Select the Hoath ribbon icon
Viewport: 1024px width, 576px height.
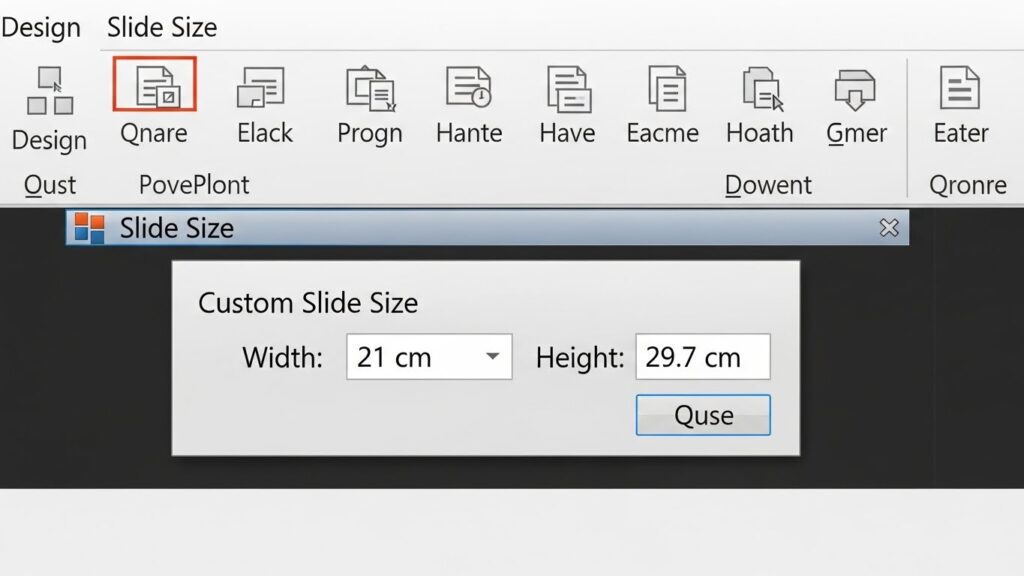pyautogui.click(x=760, y=88)
